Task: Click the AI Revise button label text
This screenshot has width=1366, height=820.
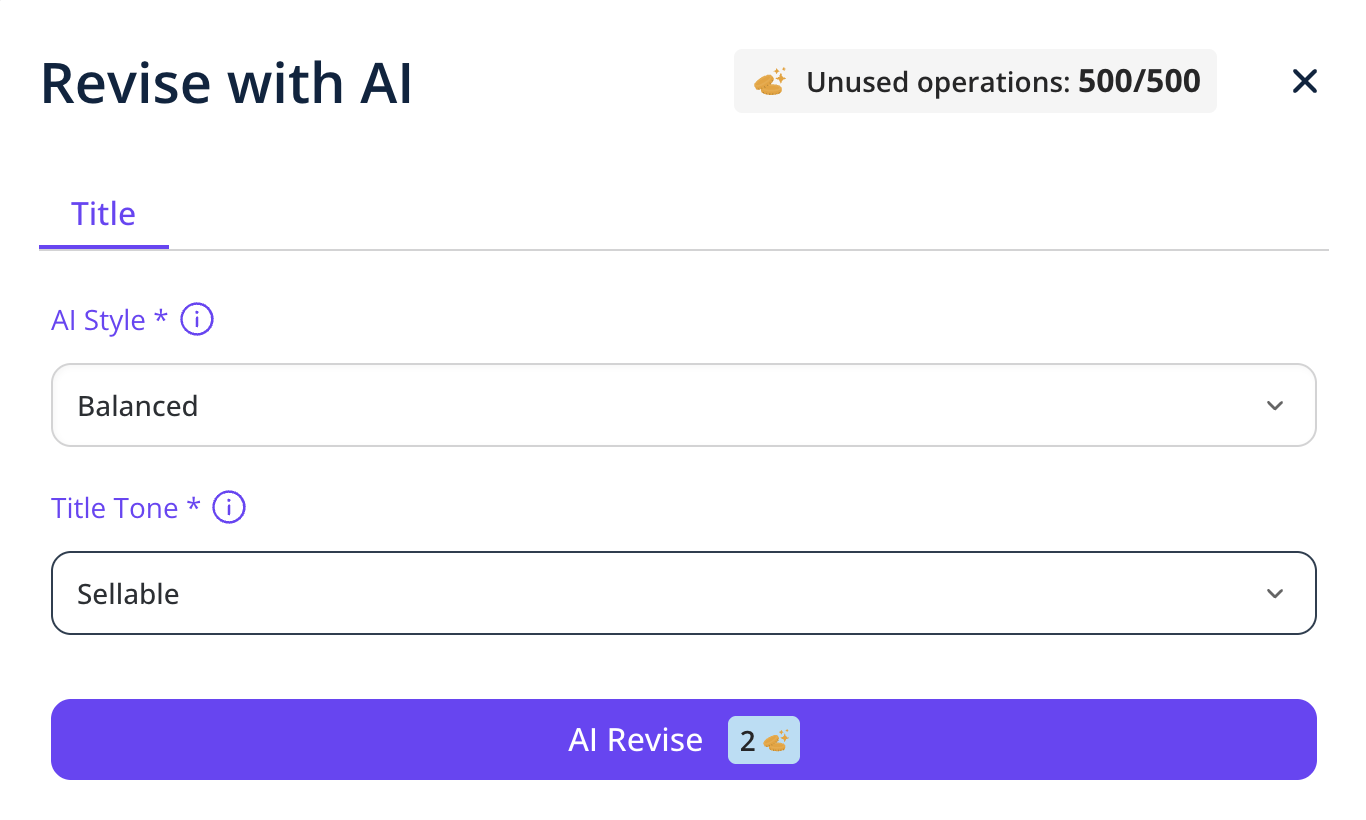Action: 635,740
